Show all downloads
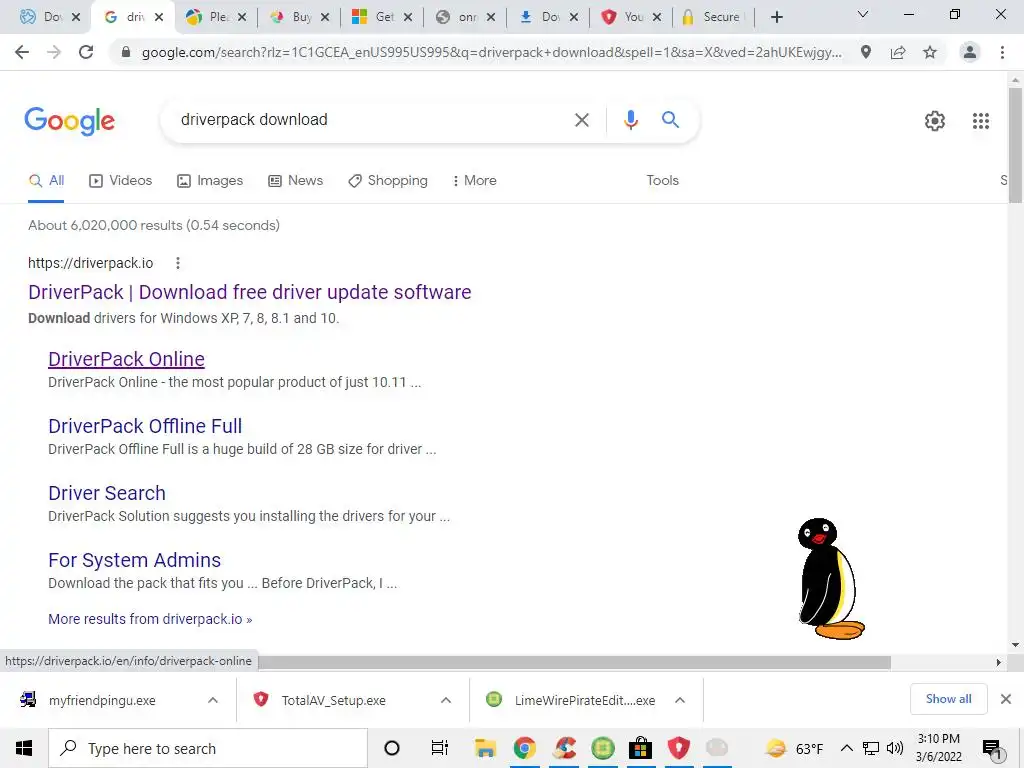 (x=948, y=699)
